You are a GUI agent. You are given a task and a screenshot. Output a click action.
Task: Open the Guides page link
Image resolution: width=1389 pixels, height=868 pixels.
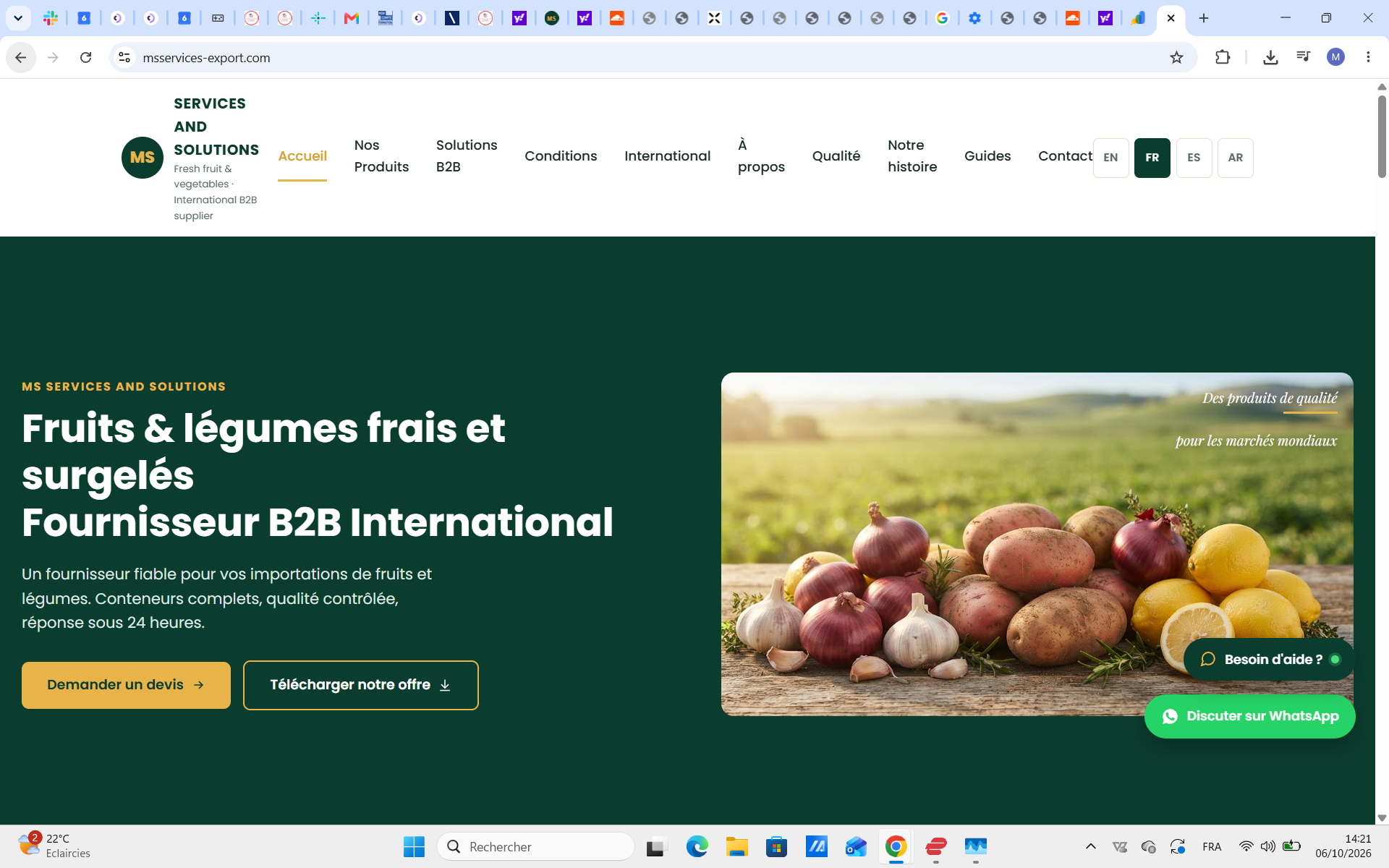coord(987,156)
